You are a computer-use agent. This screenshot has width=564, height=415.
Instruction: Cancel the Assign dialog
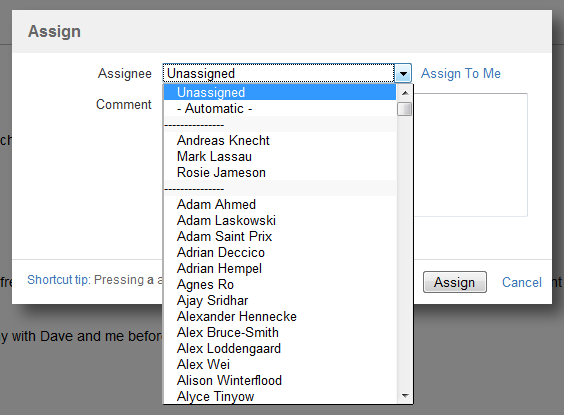tap(522, 282)
